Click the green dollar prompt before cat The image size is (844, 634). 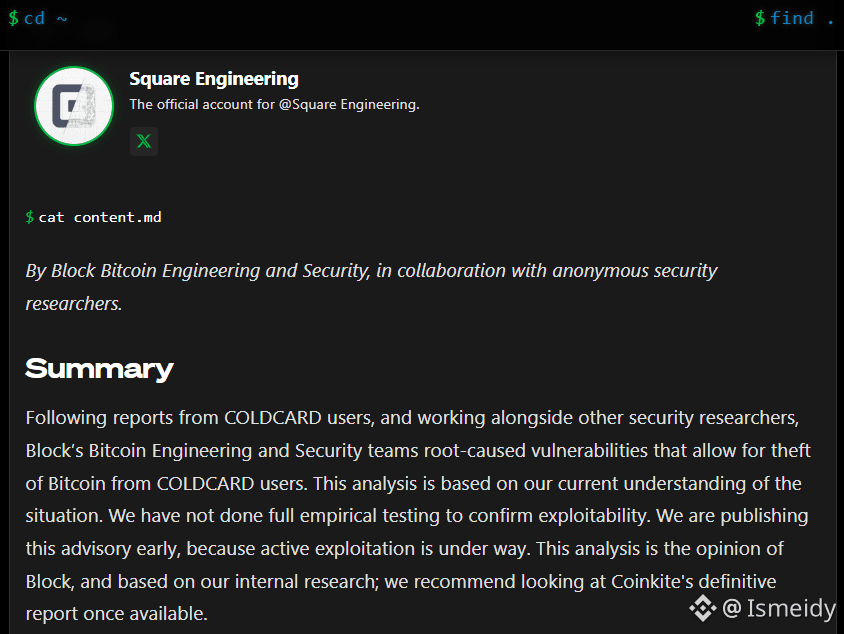coord(30,217)
